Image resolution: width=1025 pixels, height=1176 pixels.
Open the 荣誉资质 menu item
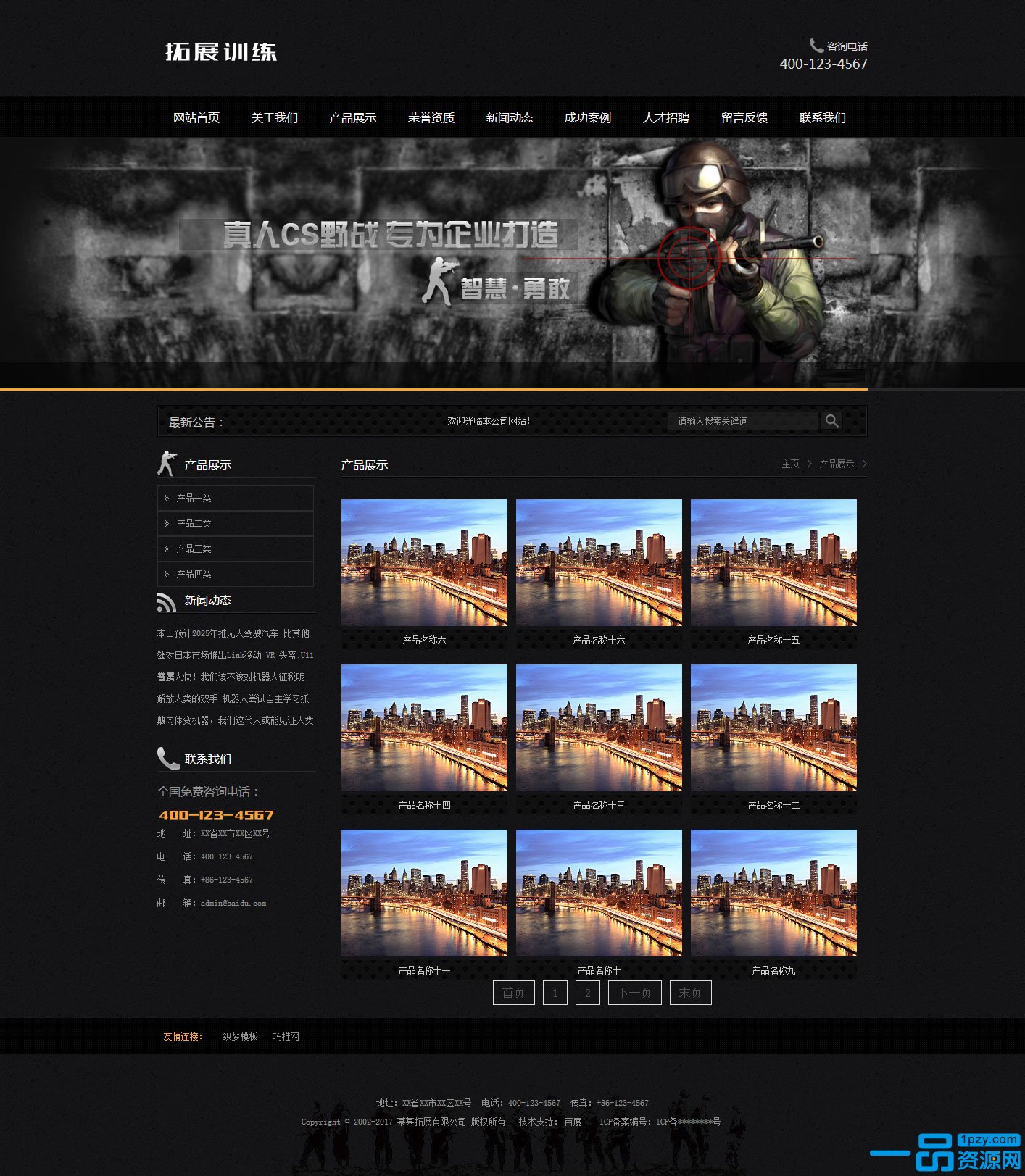pos(431,117)
